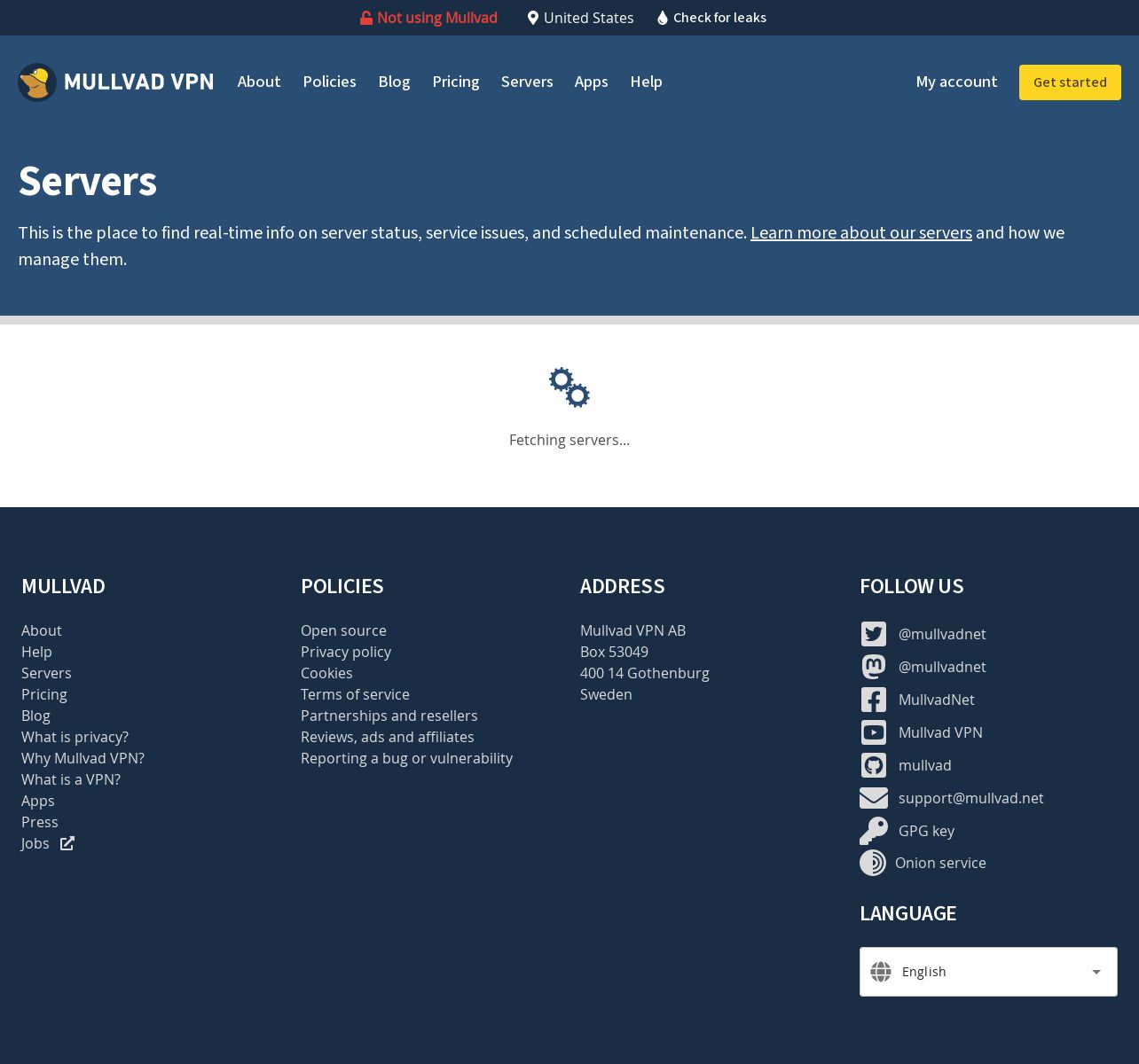Open Why Mullvad VPN? footer link
Image resolution: width=1139 pixels, height=1064 pixels.
pyautogui.click(x=82, y=758)
